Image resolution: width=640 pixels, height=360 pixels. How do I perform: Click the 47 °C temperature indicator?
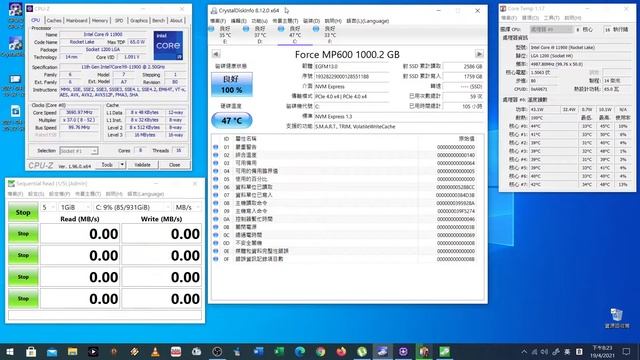click(232, 120)
